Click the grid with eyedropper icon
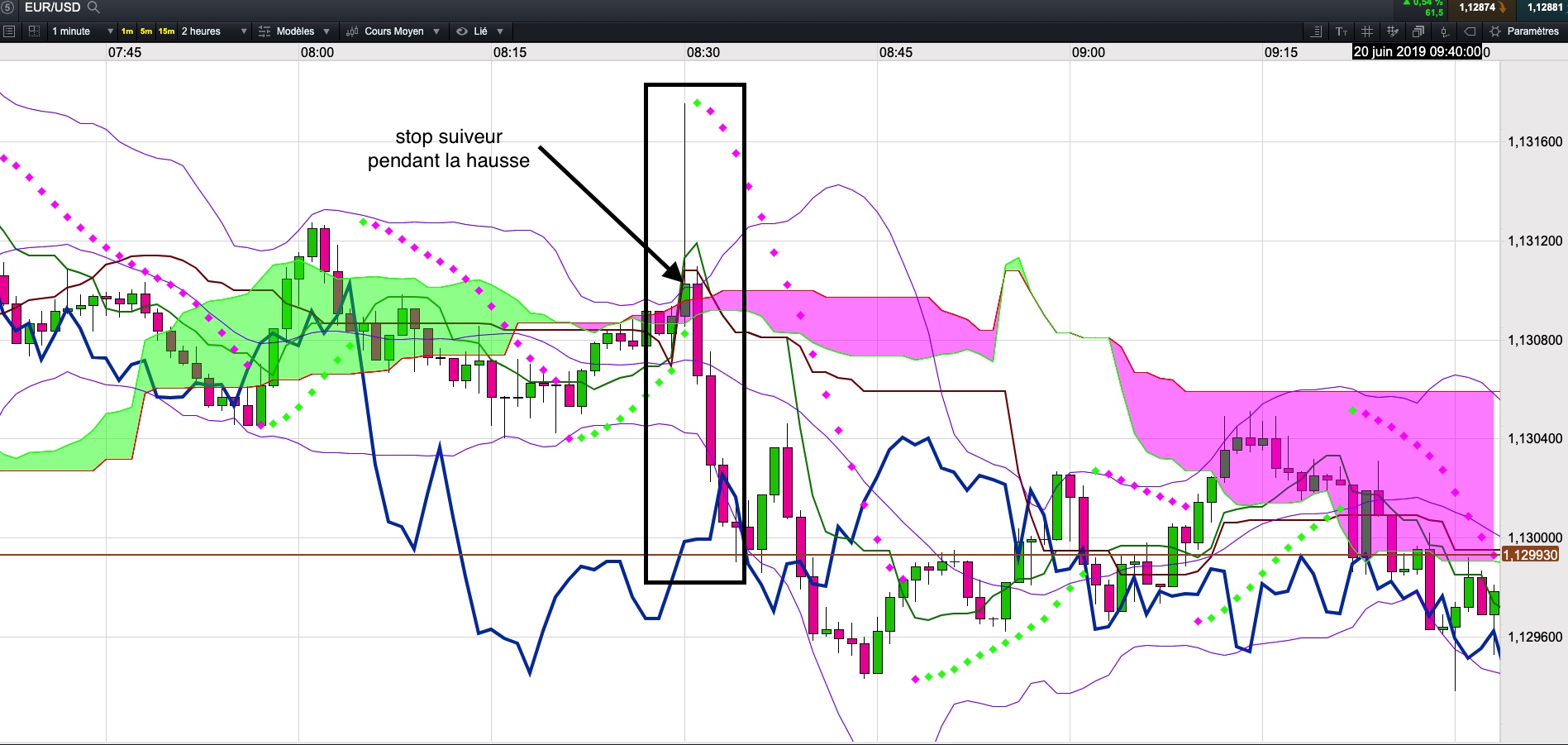The height and width of the screenshot is (745, 1568). pos(1393,31)
